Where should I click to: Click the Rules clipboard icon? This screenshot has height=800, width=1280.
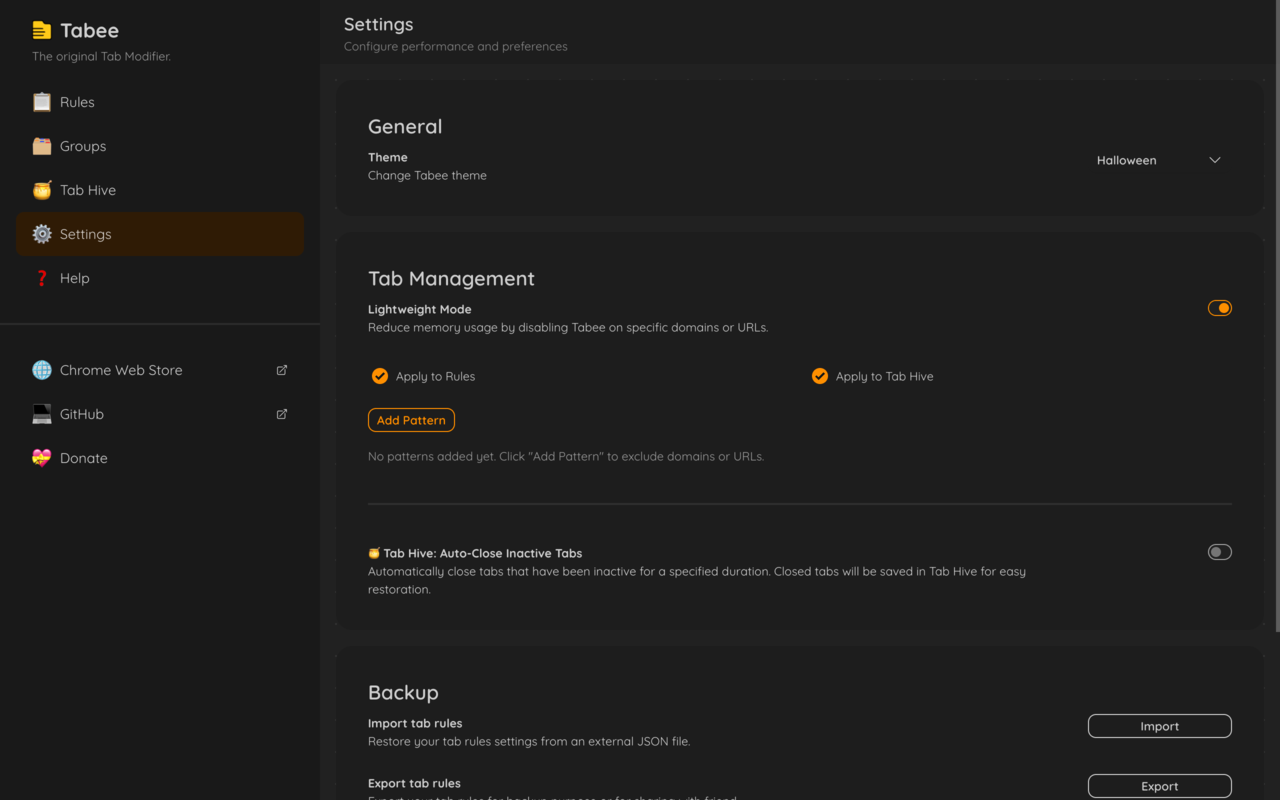point(42,102)
